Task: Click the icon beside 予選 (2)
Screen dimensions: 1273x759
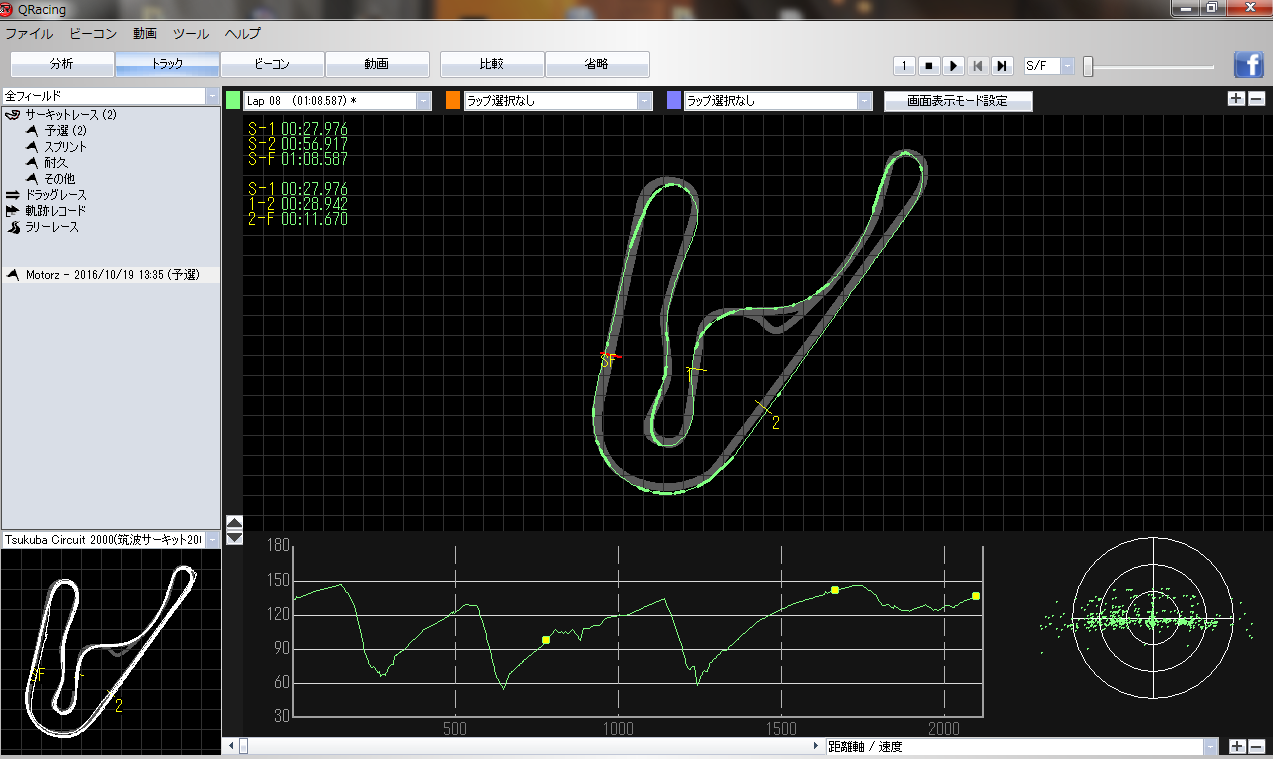Action: [x=32, y=131]
